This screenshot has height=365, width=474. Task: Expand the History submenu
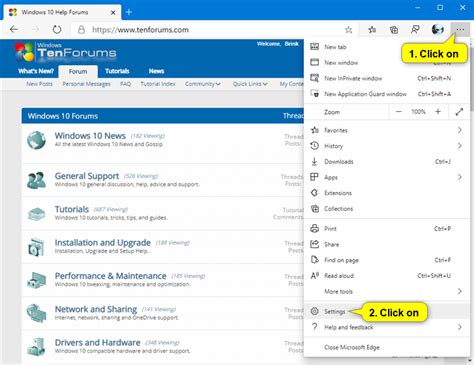click(387, 146)
